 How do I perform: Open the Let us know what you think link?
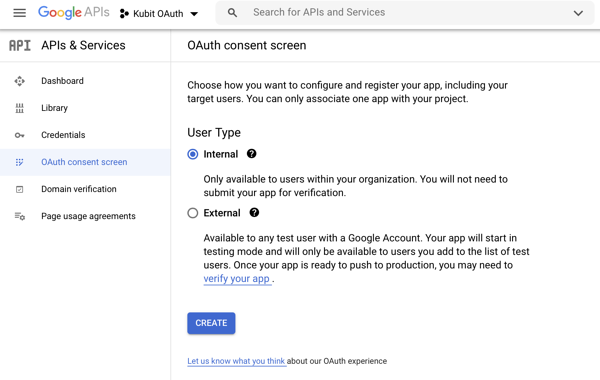(x=236, y=361)
